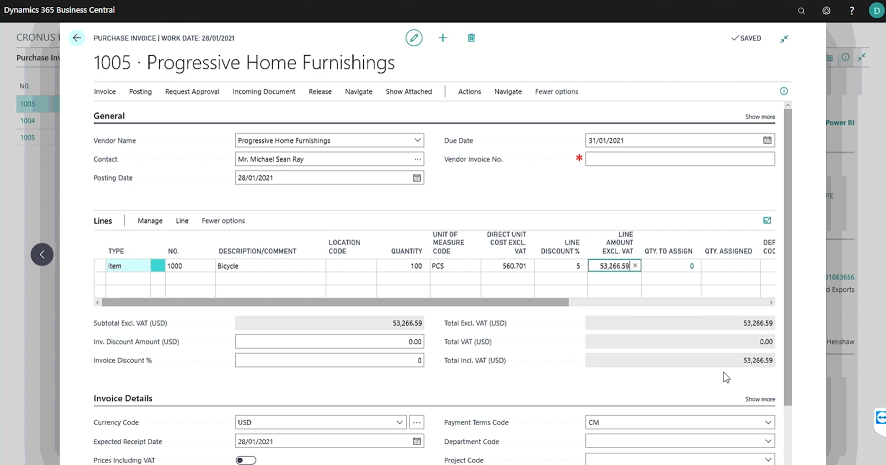The image size is (886, 465).
Task: Click the Quantity cell showing 100
Action: [403, 266]
